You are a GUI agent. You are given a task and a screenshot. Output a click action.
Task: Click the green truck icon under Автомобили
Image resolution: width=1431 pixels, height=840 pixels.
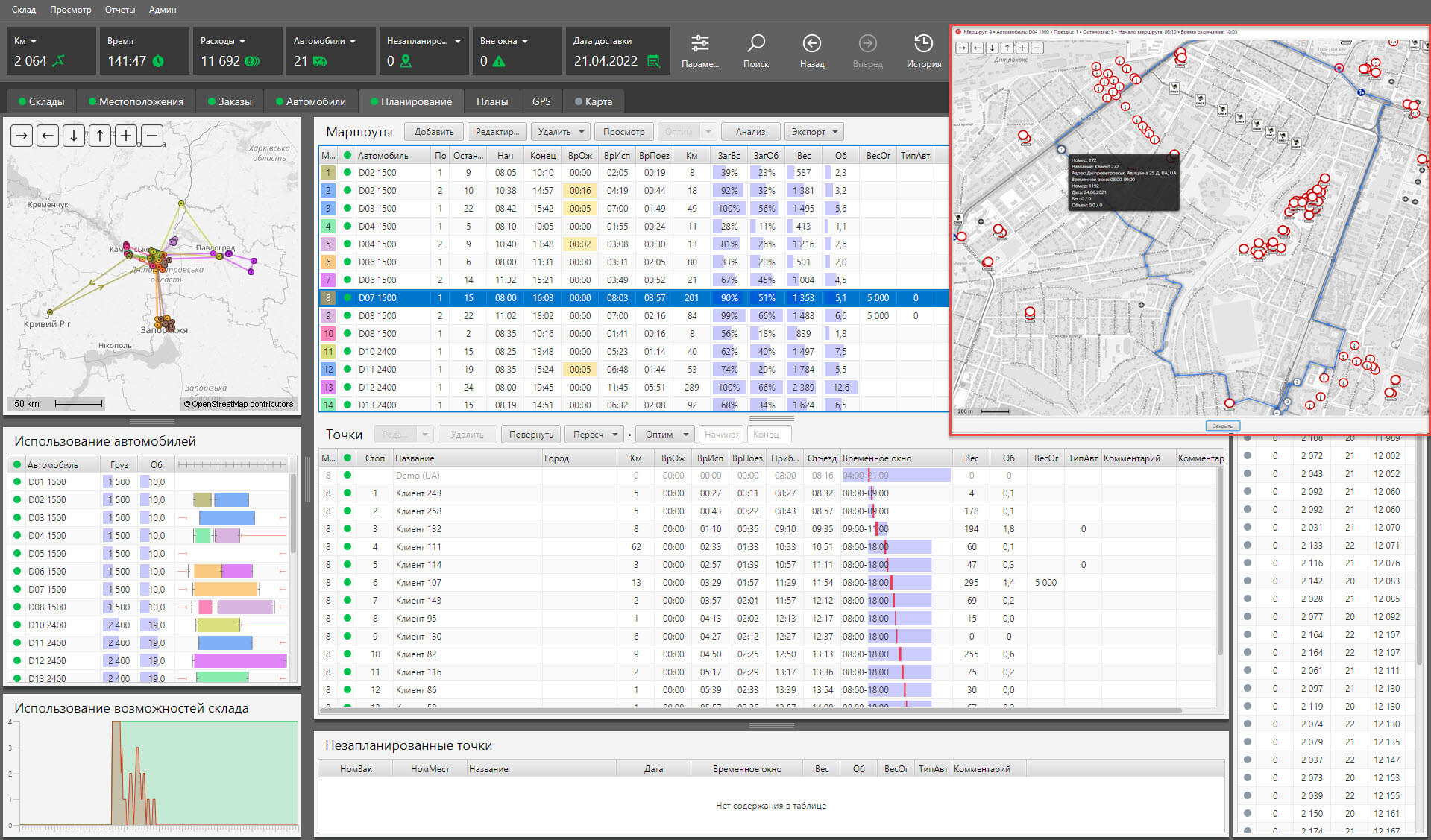click(320, 61)
